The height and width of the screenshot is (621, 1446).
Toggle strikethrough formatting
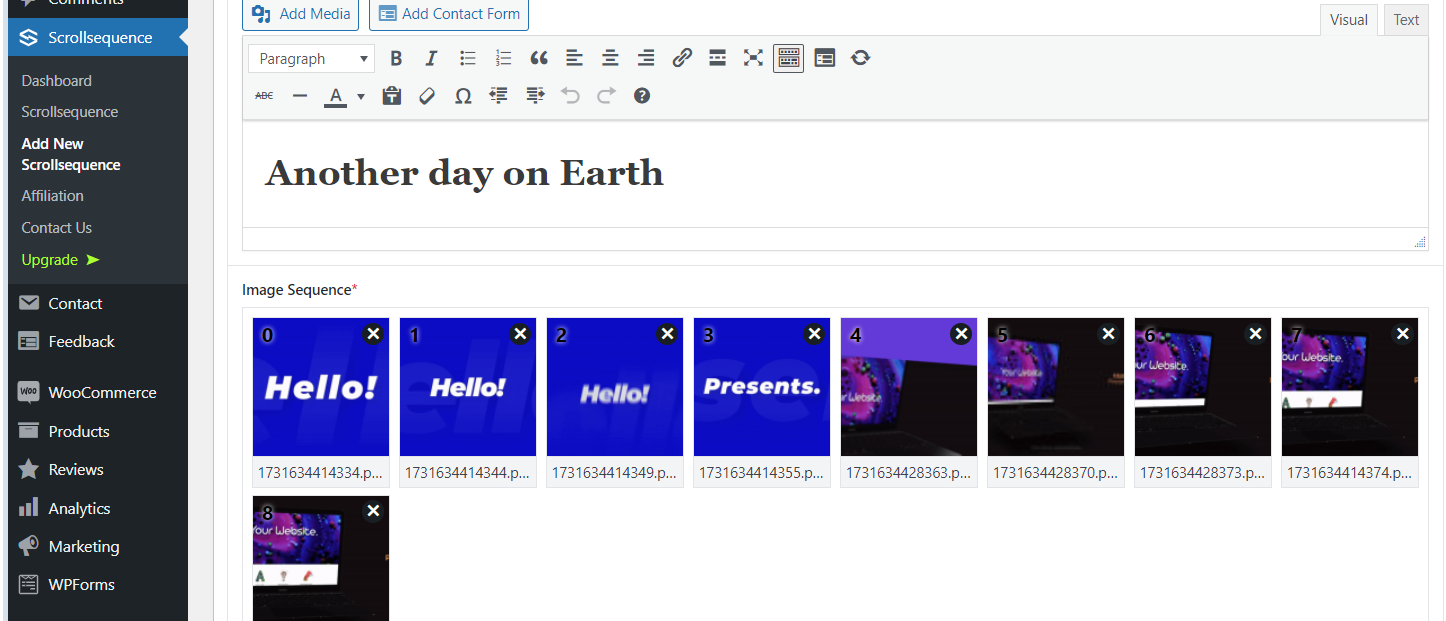pyautogui.click(x=264, y=96)
